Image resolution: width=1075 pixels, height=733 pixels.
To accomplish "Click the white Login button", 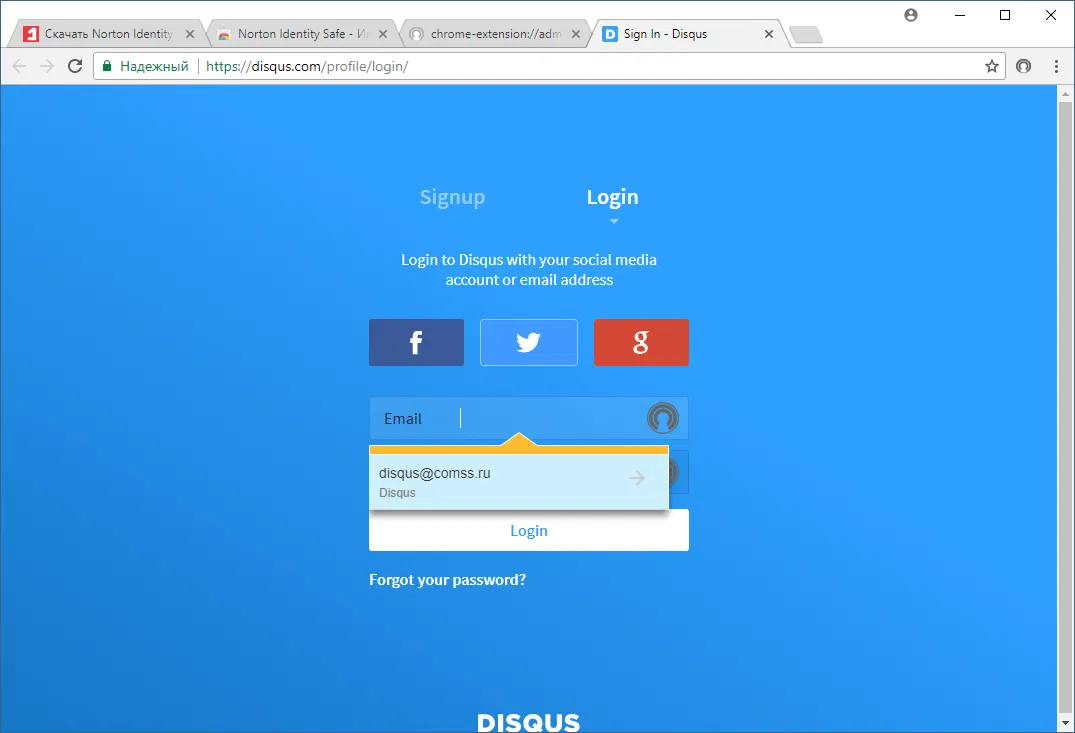I will [x=529, y=530].
